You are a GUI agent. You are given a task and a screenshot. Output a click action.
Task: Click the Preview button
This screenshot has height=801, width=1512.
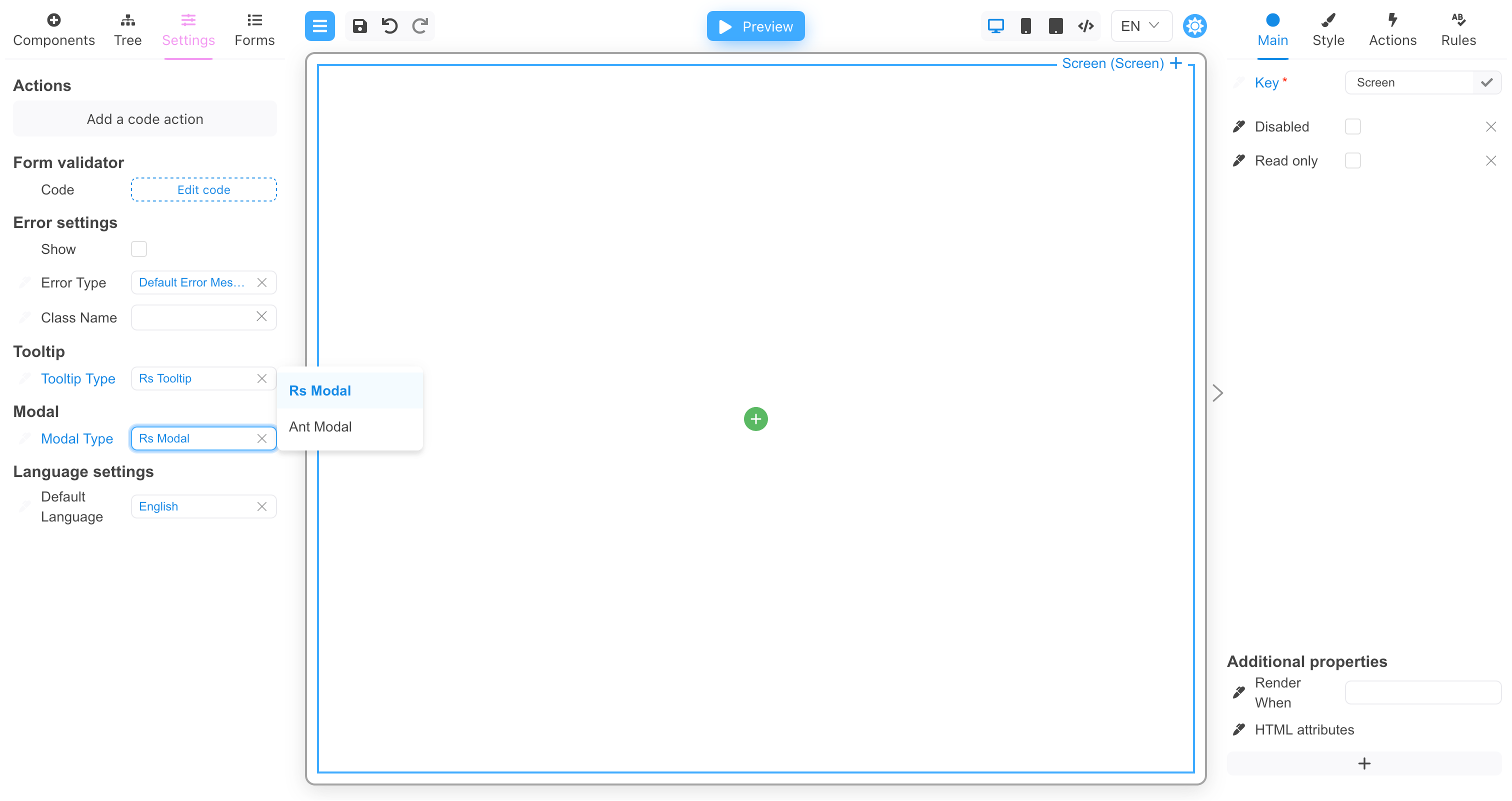click(x=755, y=26)
